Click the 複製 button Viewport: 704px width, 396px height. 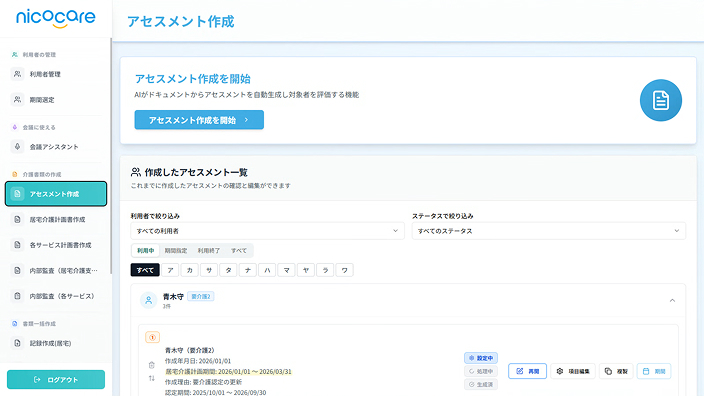(x=616, y=371)
